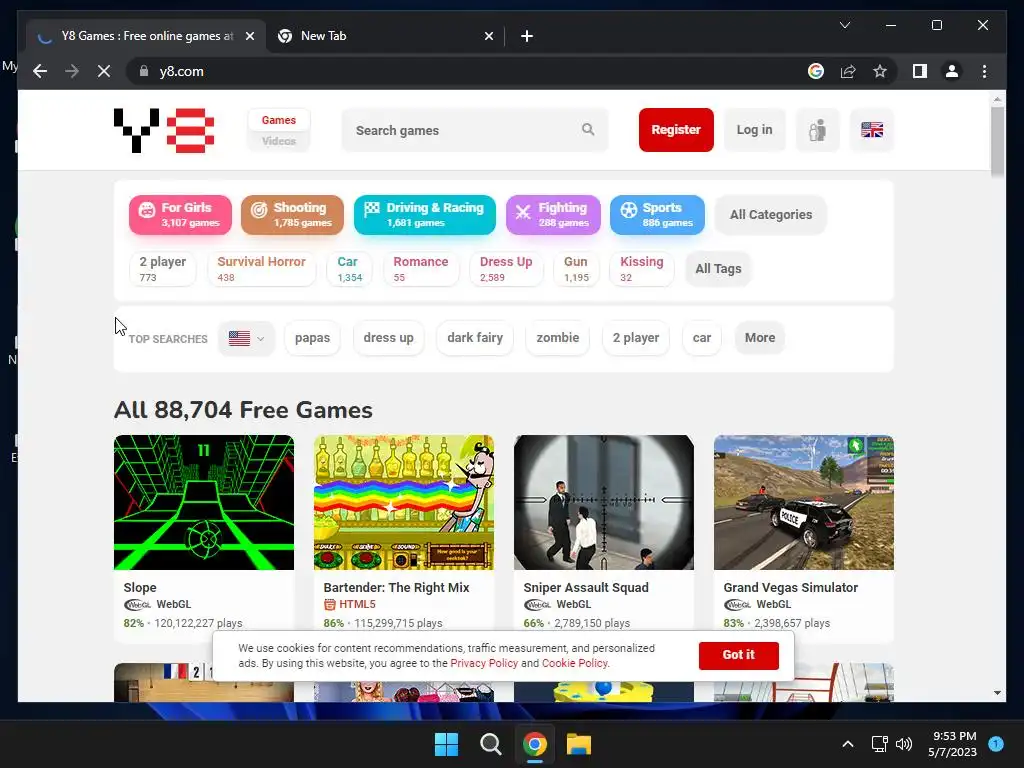The width and height of the screenshot is (1024, 768).
Task: Open the Chrome profile icon
Action: click(x=952, y=71)
